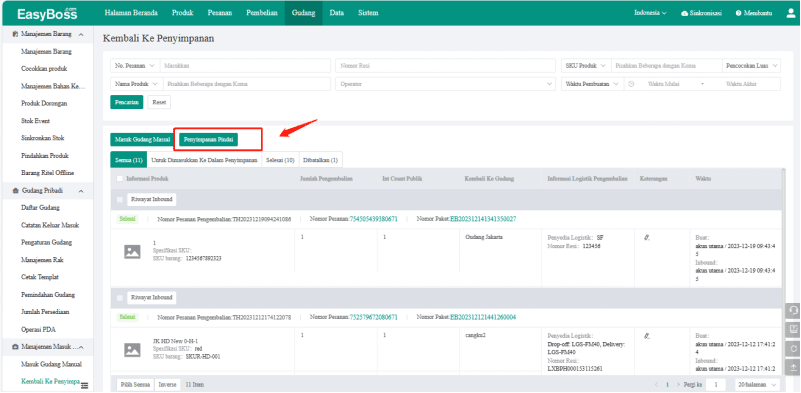Switch to the Selesai (10) tab
801x393 pixels.
click(x=280, y=160)
